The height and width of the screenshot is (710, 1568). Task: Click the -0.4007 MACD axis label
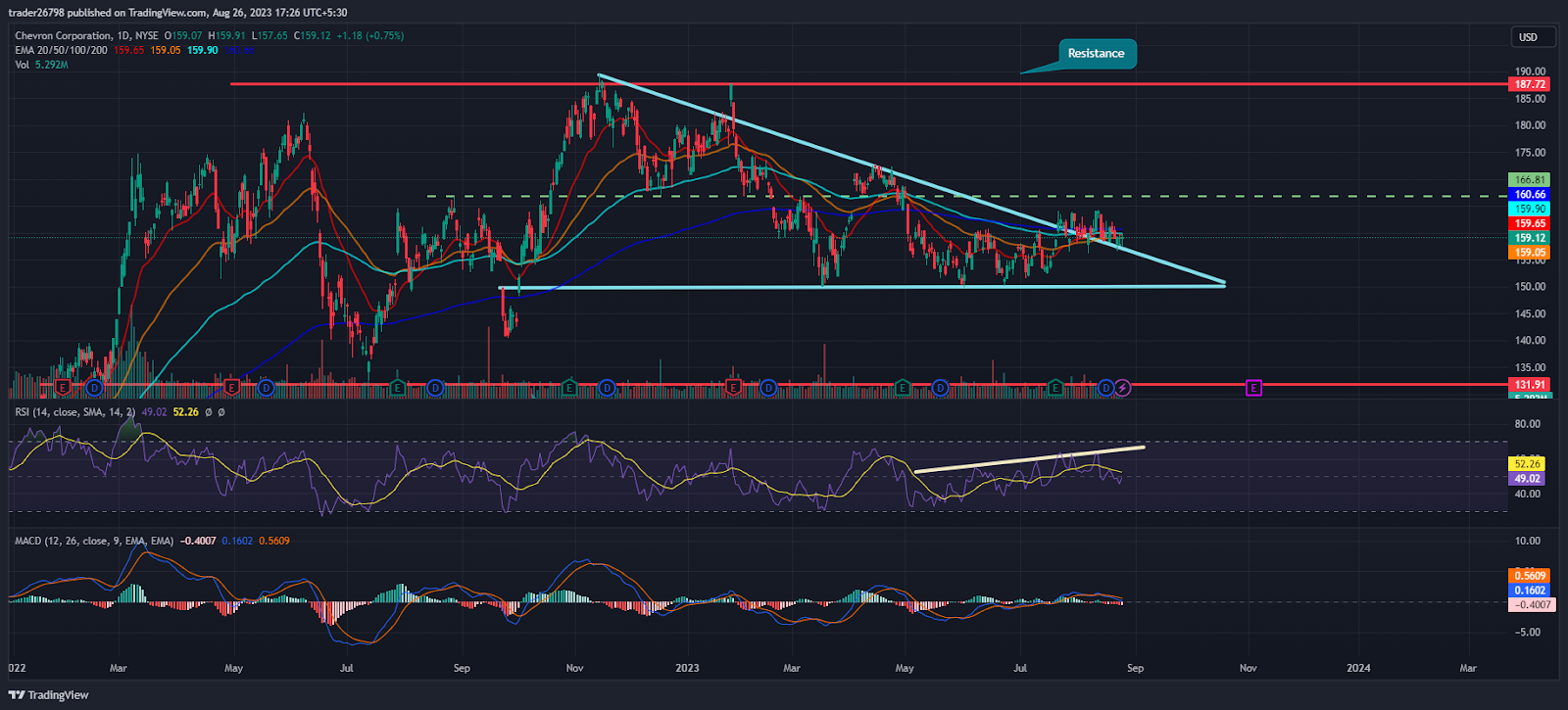(1532, 605)
